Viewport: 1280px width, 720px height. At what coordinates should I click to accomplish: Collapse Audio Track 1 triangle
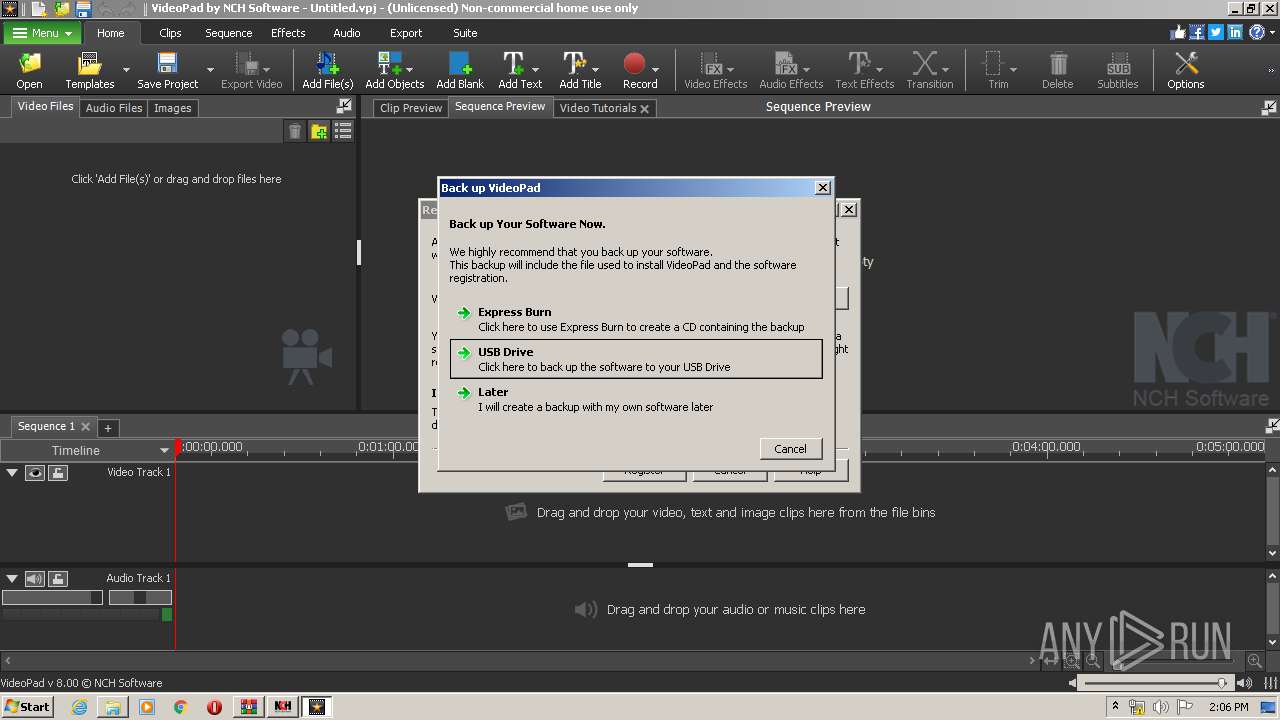click(x=12, y=578)
